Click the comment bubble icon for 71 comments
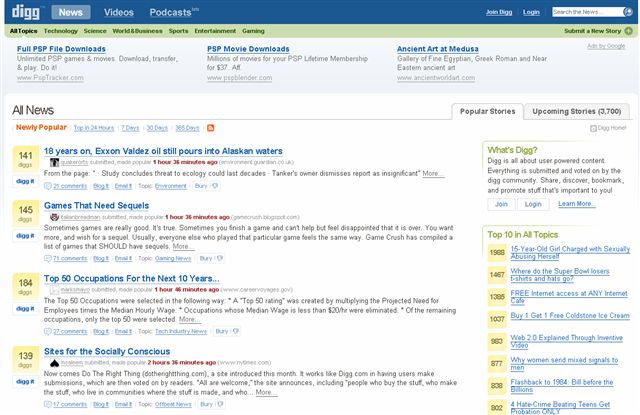Image resolution: width=640 pixels, height=415 pixels. tap(48, 259)
